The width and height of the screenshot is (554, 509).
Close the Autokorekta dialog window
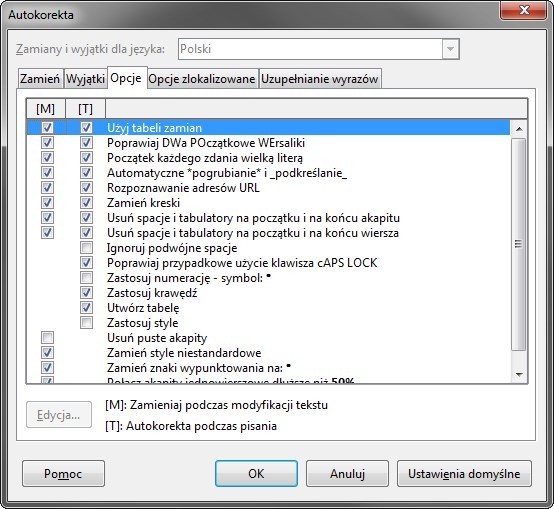point(524,10)
